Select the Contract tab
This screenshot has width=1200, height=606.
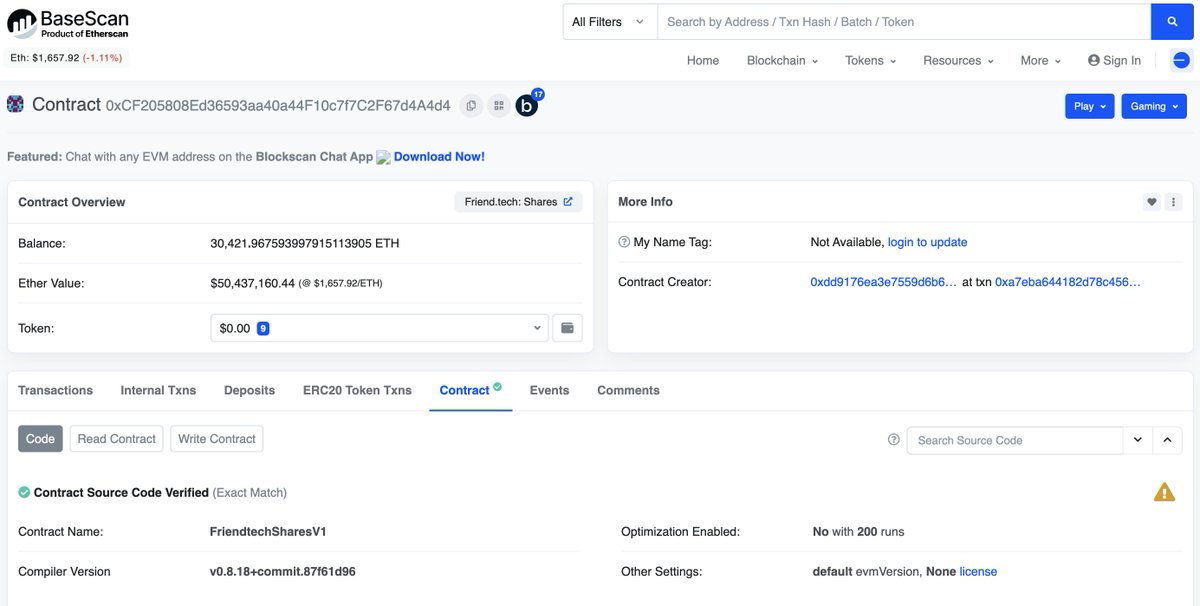(470, 390)
